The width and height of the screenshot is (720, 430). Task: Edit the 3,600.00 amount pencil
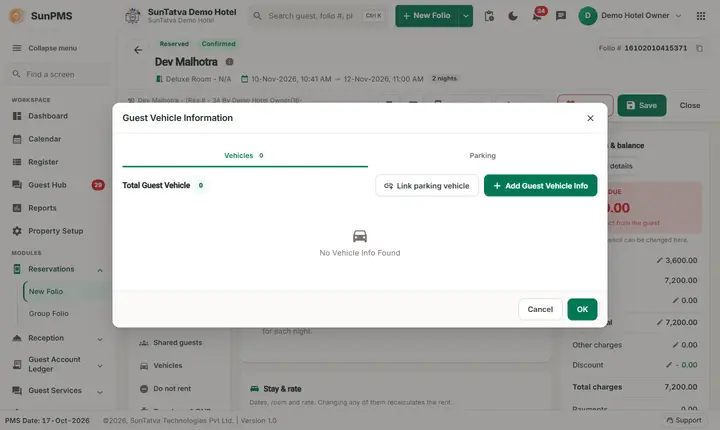pyautogui.click(x=659, y=260)
